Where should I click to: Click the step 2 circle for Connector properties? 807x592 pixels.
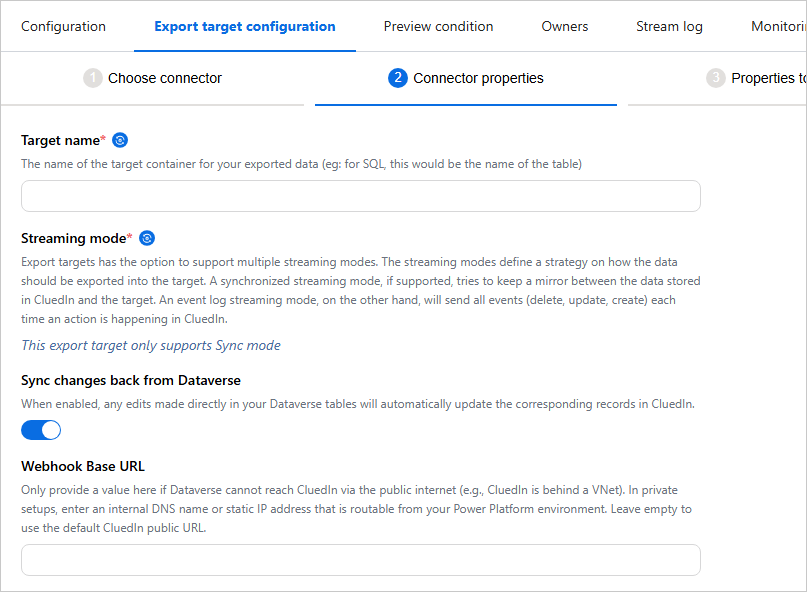(x=397, y=78)
